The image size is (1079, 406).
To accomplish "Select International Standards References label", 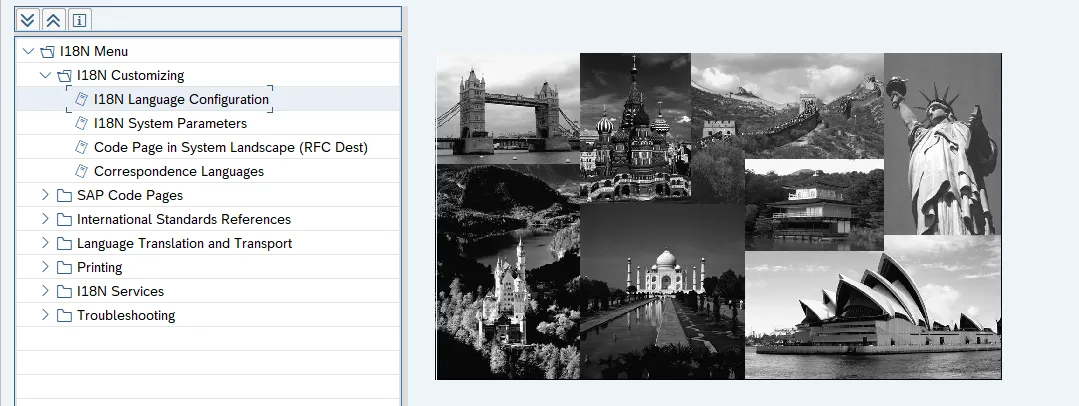I will 184,220.
